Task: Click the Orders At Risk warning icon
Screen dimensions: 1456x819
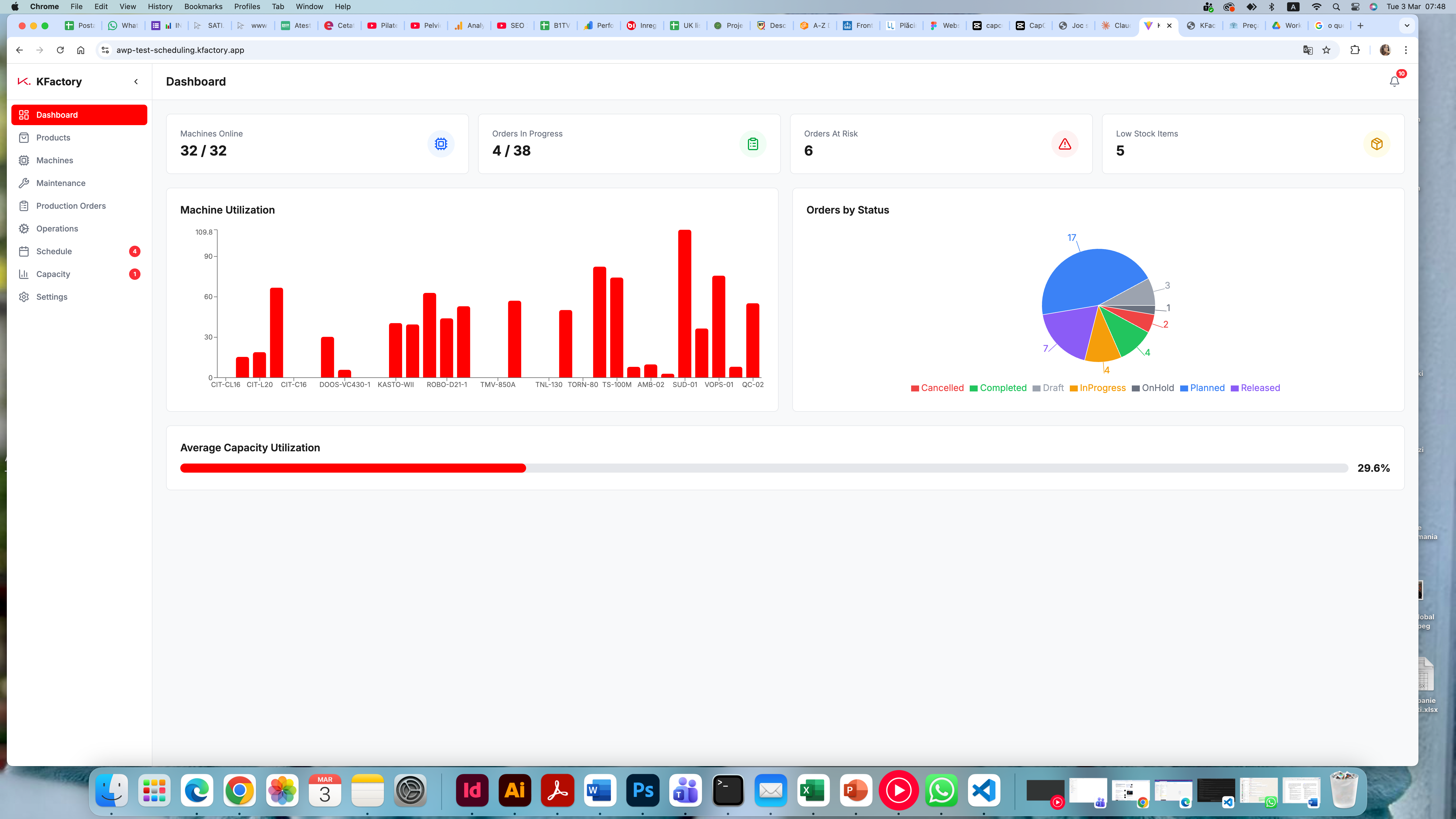Action: click(x=1065, y=144)
